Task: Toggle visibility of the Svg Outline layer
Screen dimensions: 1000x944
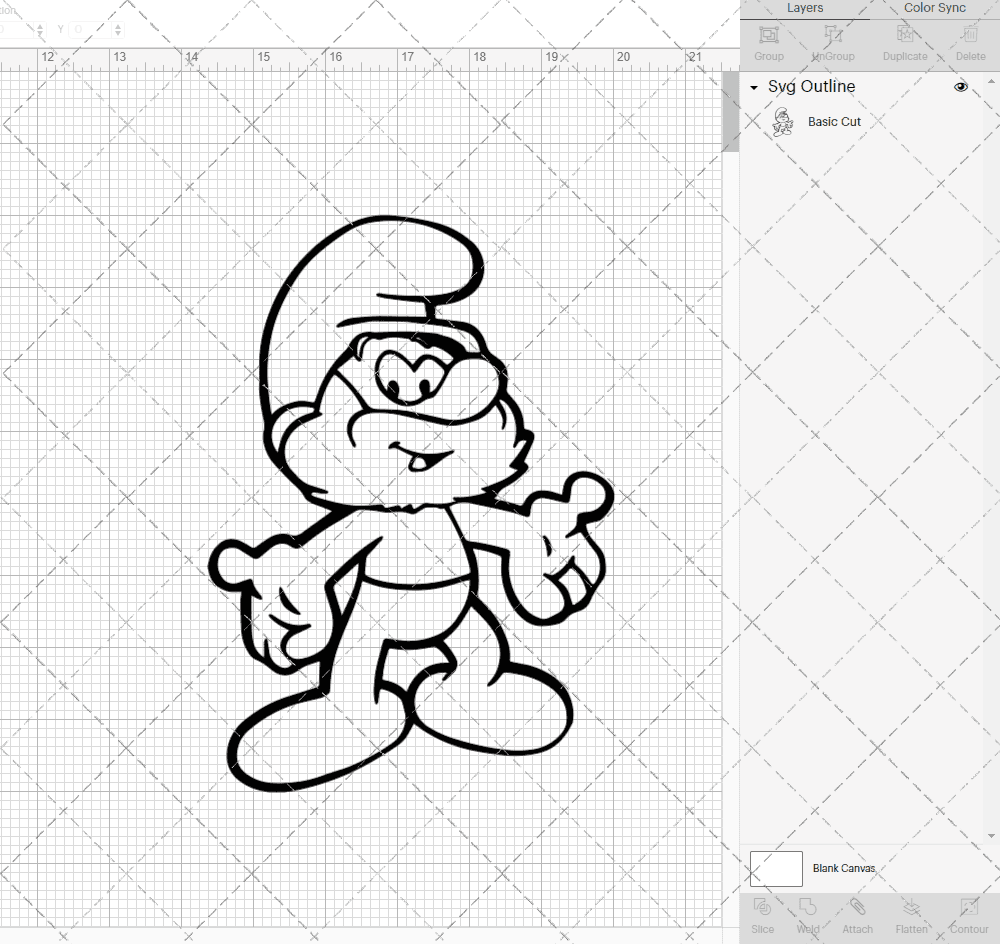Action: pyautogui.click(x=961, y=87)
